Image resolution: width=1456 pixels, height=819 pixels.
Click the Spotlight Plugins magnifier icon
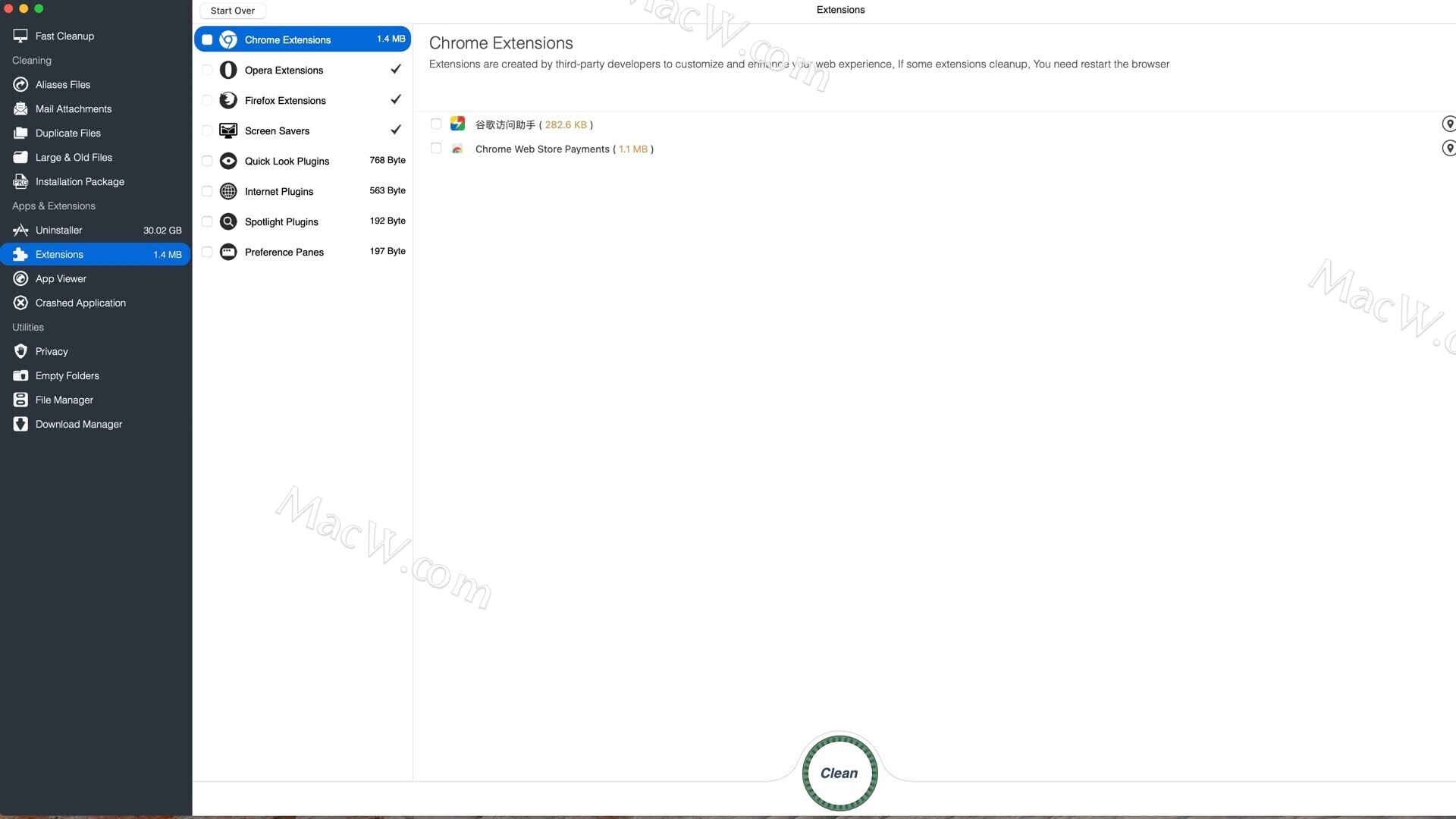[x=228, y=221]
